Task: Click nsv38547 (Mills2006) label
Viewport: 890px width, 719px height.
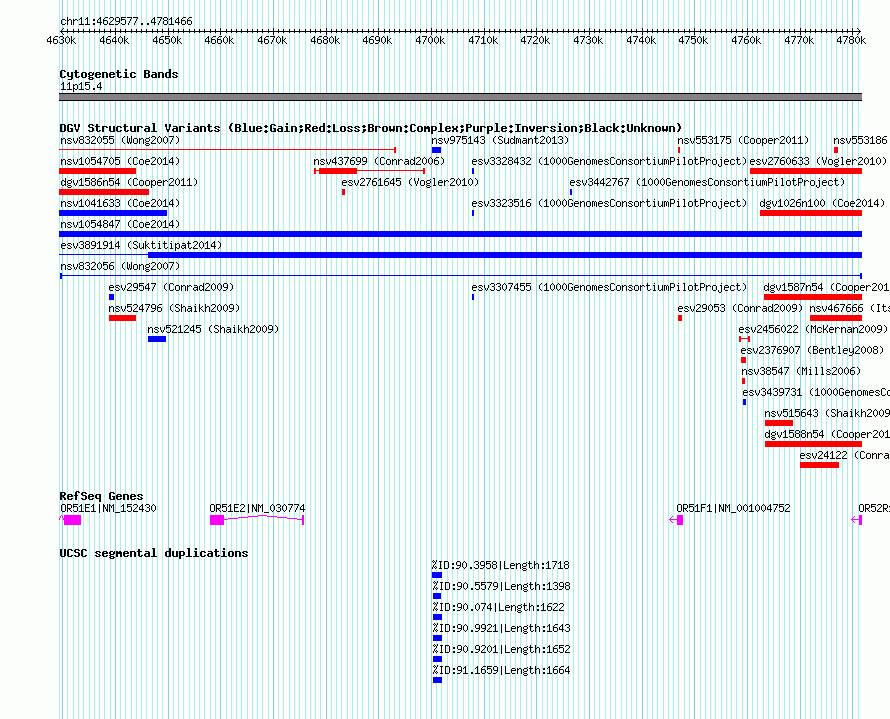Action: click(801, 371)
